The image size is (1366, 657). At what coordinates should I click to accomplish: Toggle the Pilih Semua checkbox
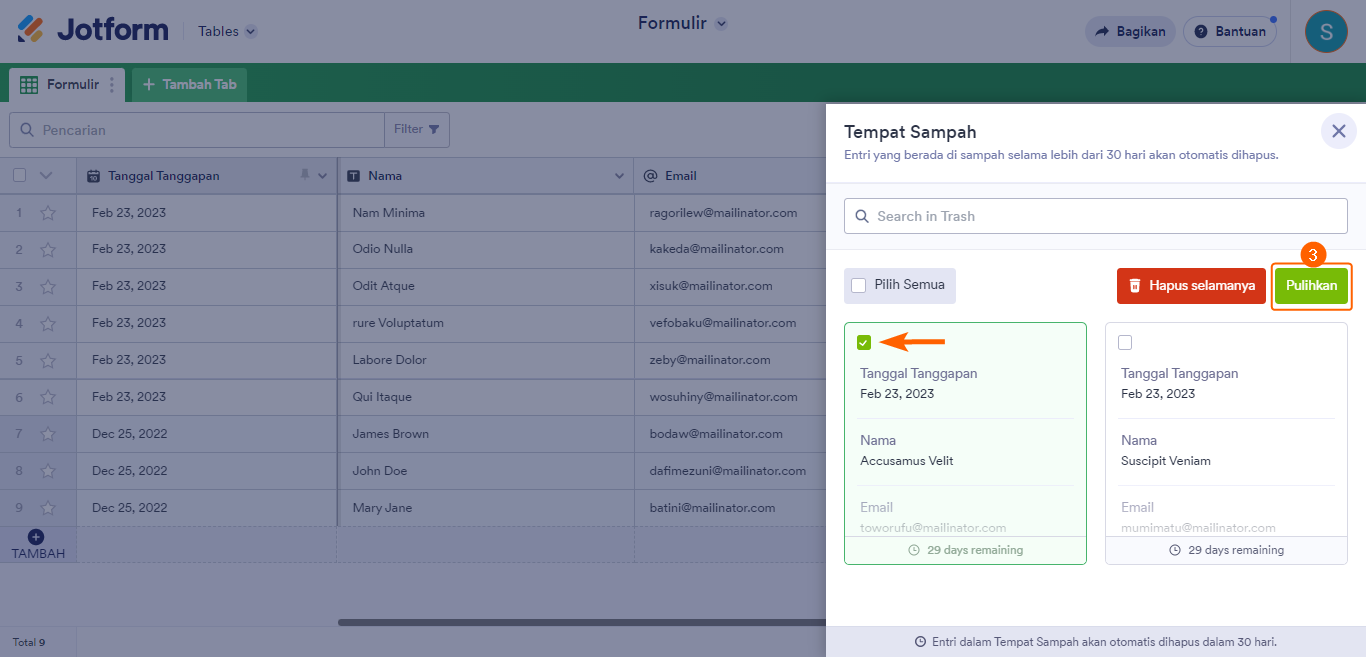[859, 285]
